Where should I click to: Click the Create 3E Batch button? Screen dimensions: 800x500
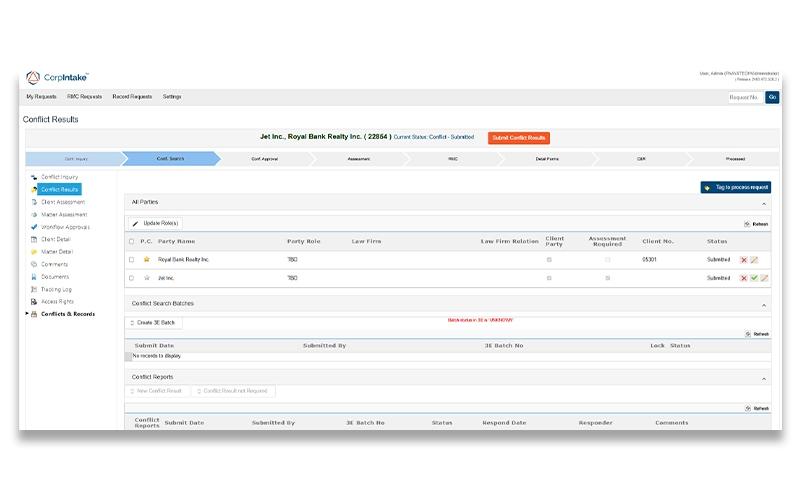(153, 322)
